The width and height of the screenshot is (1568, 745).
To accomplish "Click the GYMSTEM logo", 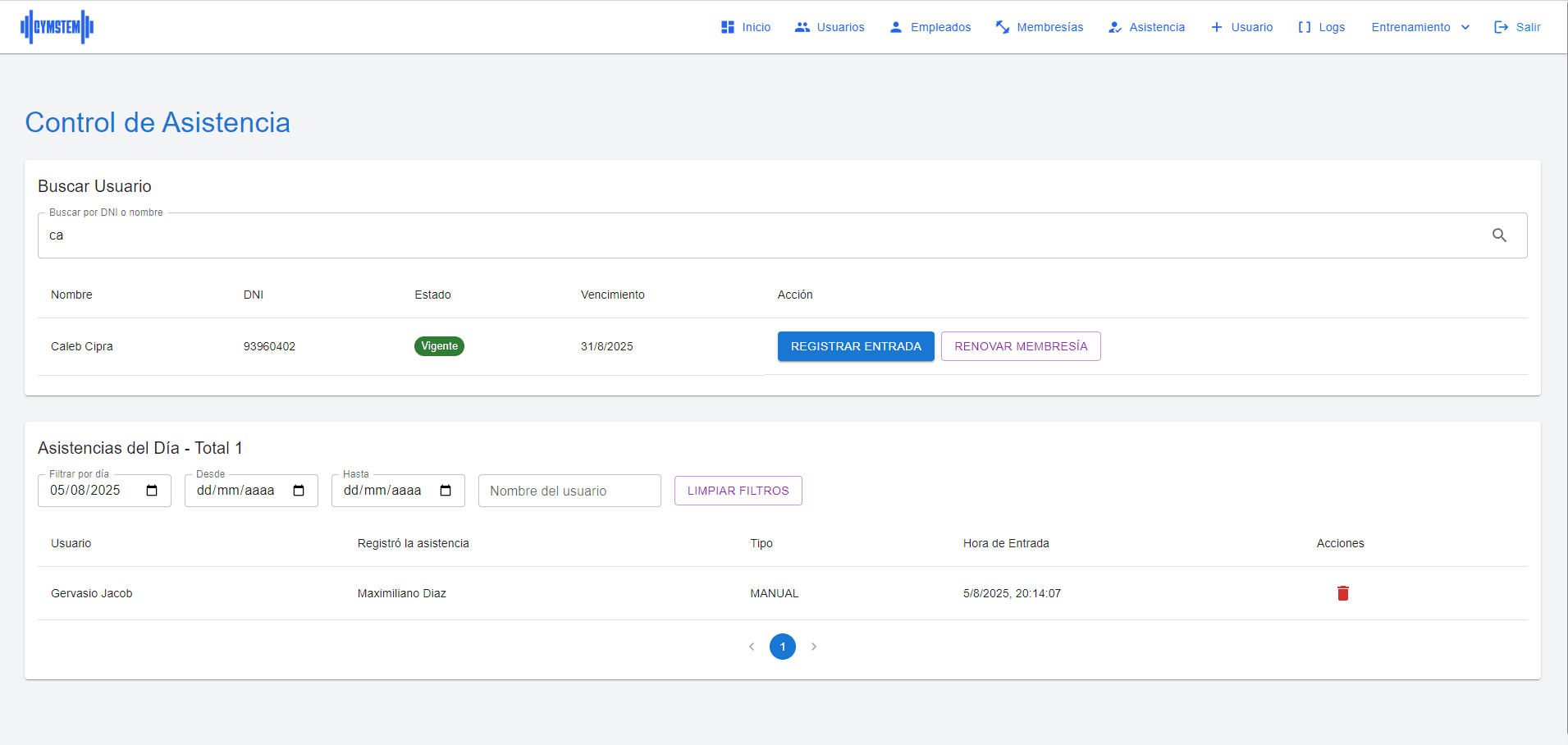I will [x=57, y=27].
